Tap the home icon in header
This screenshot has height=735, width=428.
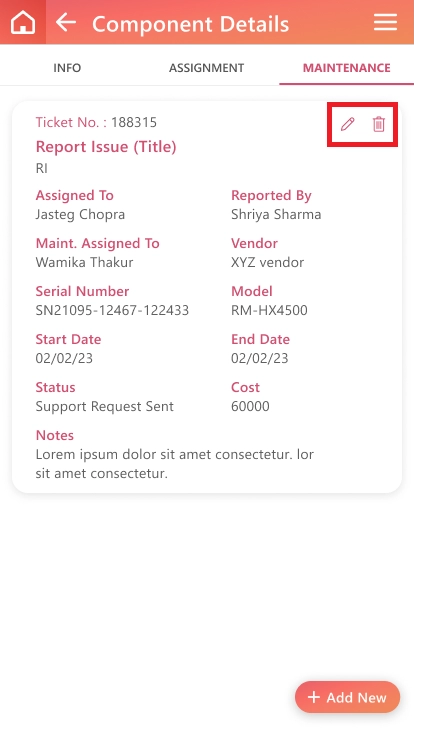(x=23, y=22)
